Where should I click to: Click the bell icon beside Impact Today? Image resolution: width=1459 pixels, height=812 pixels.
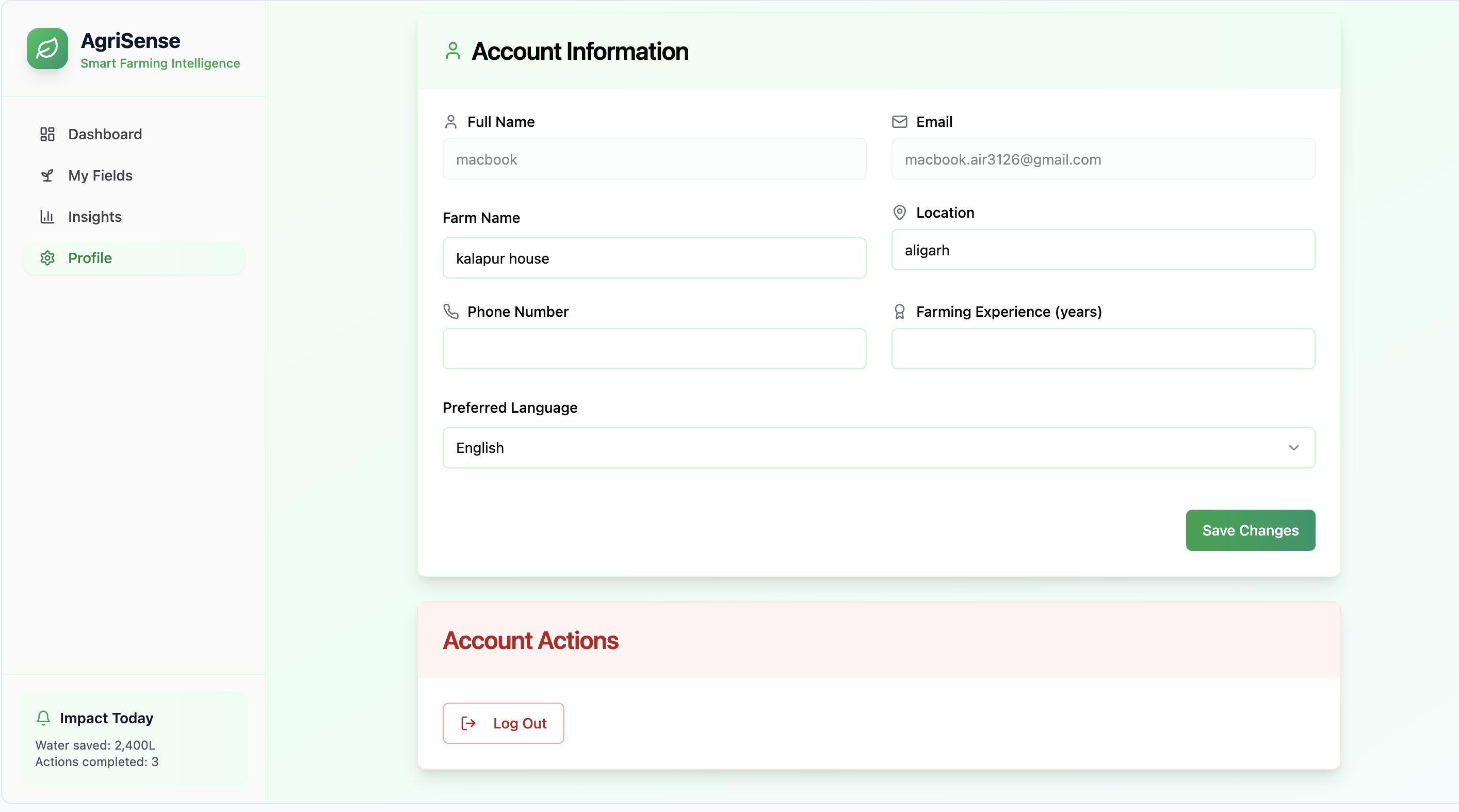tap(44, 718)
